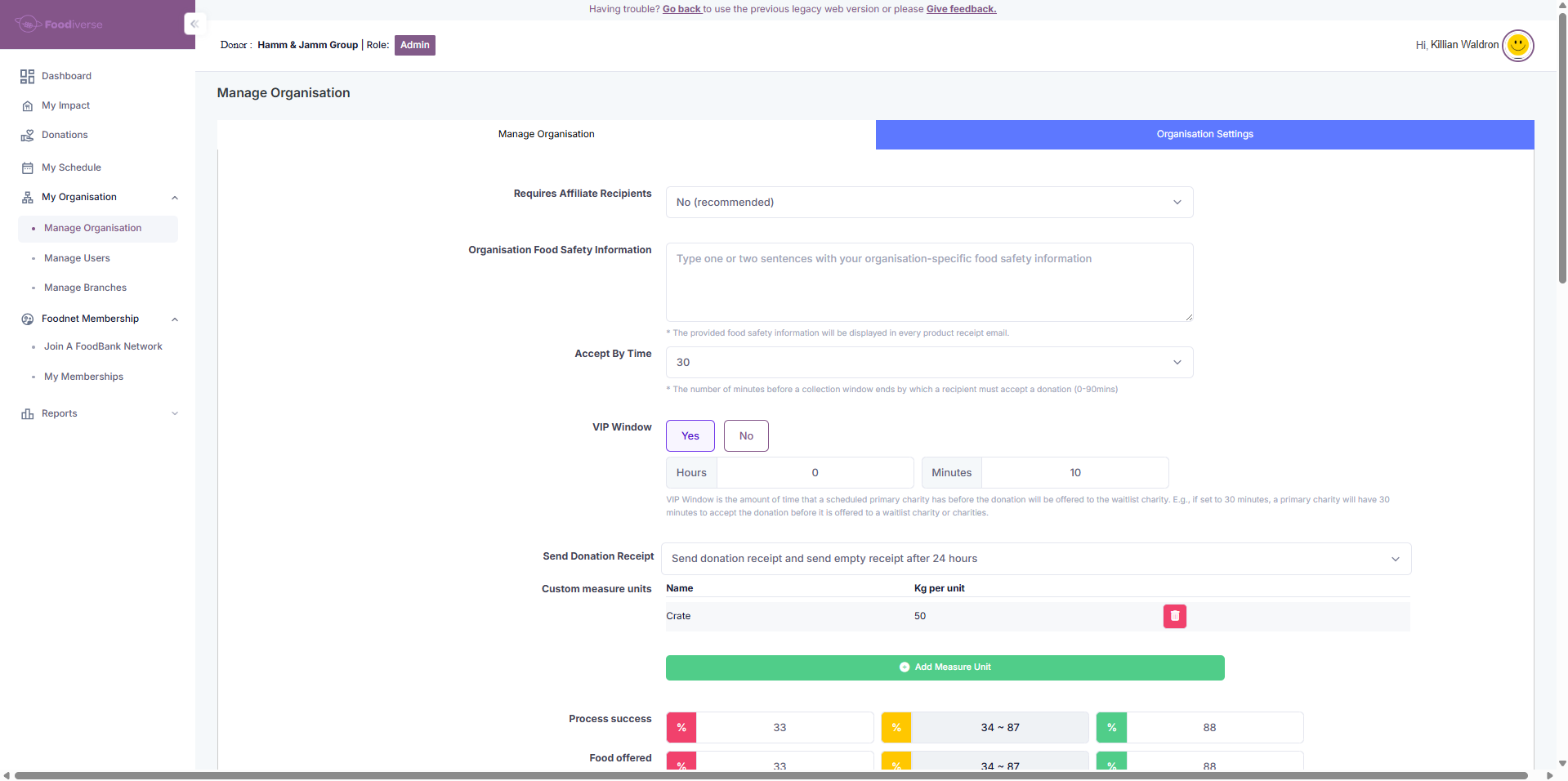Open Manage Users in sidebar
Screen dimensions: 1568x781
[x=77, y=258]
